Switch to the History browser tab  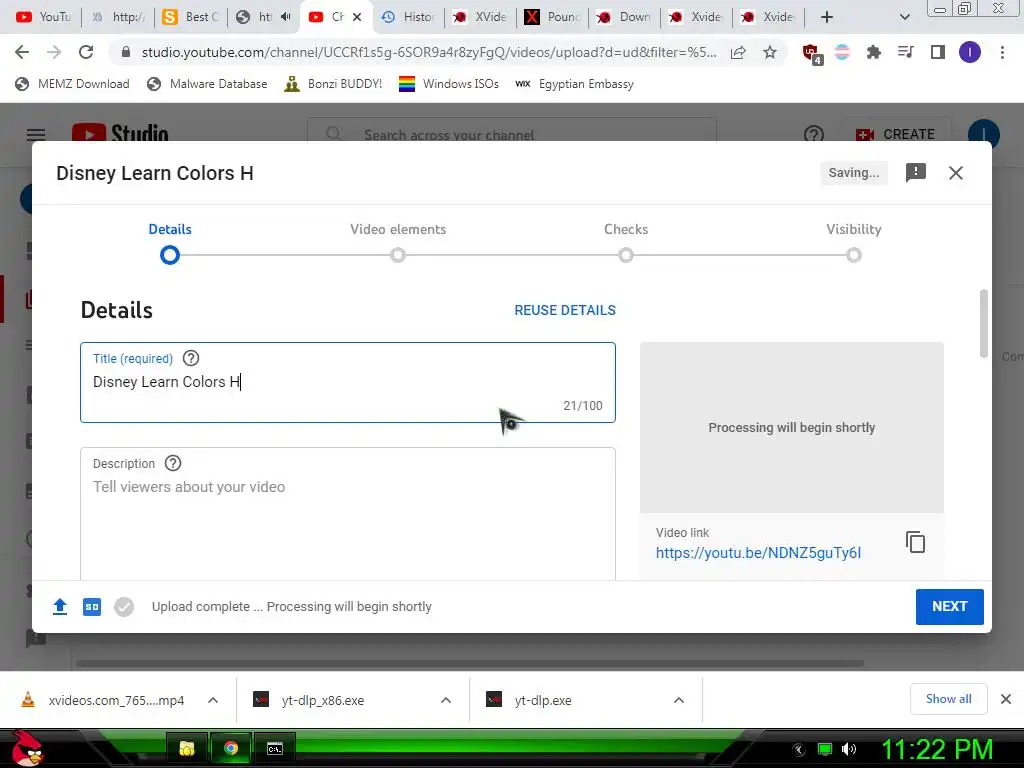408,17
